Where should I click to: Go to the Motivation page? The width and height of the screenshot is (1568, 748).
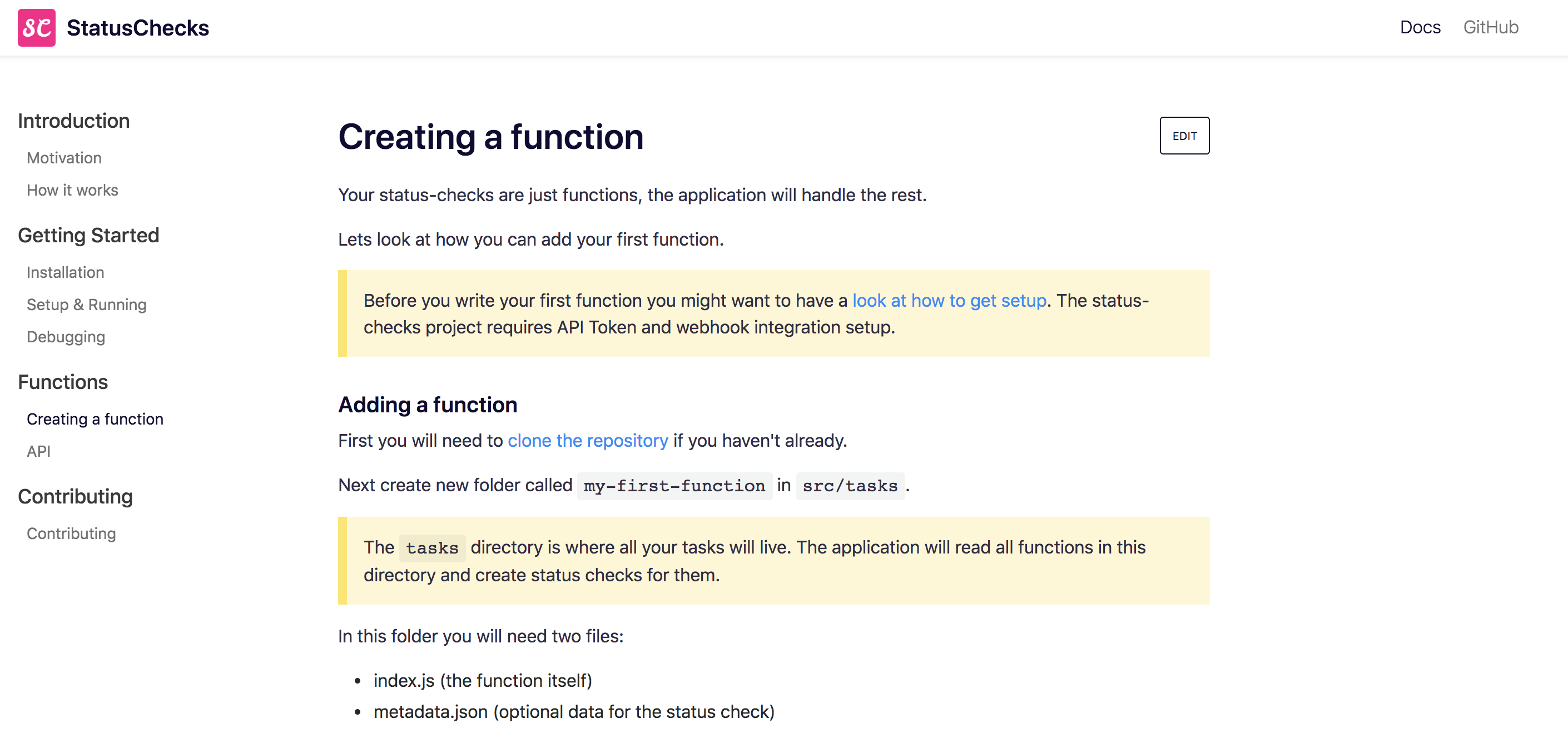point(64,158)
